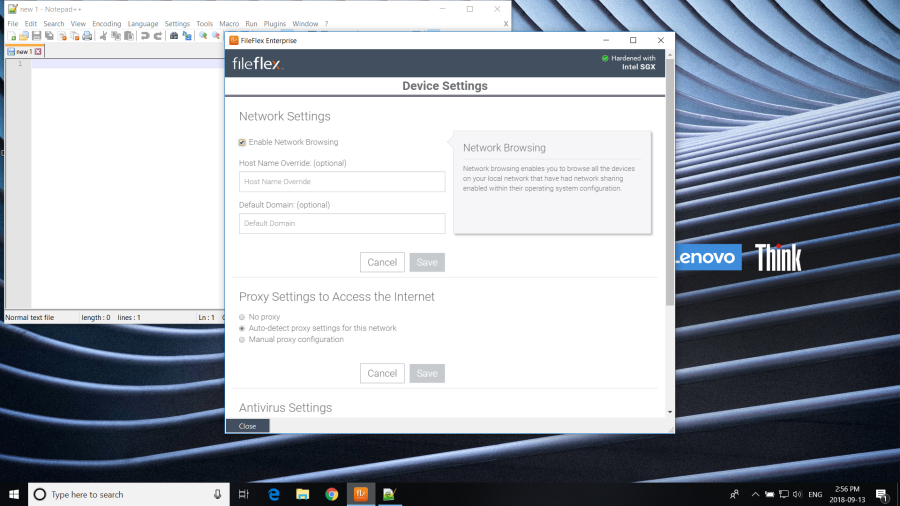Click the fileflex logo in header

point(258,64)
